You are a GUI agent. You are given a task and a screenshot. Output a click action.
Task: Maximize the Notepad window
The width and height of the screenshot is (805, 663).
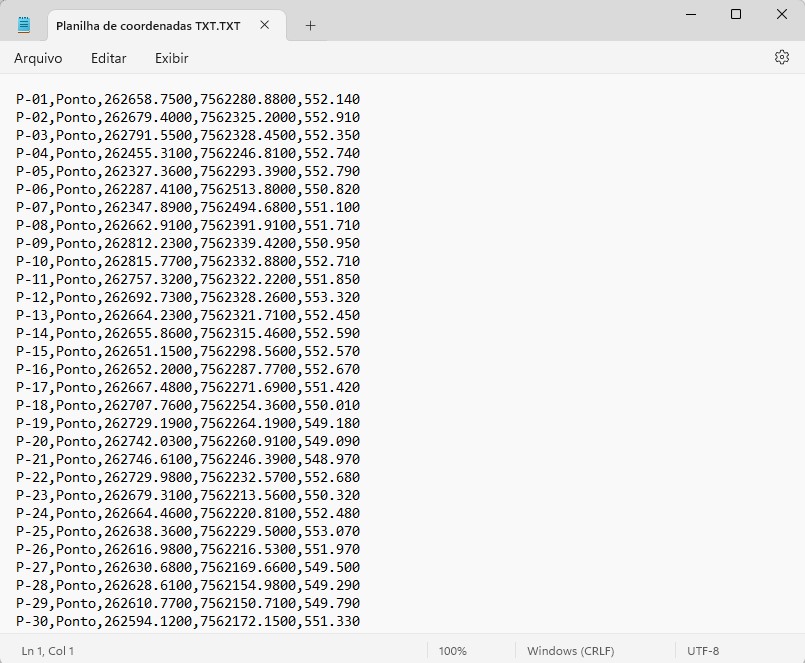coord(737,15)
